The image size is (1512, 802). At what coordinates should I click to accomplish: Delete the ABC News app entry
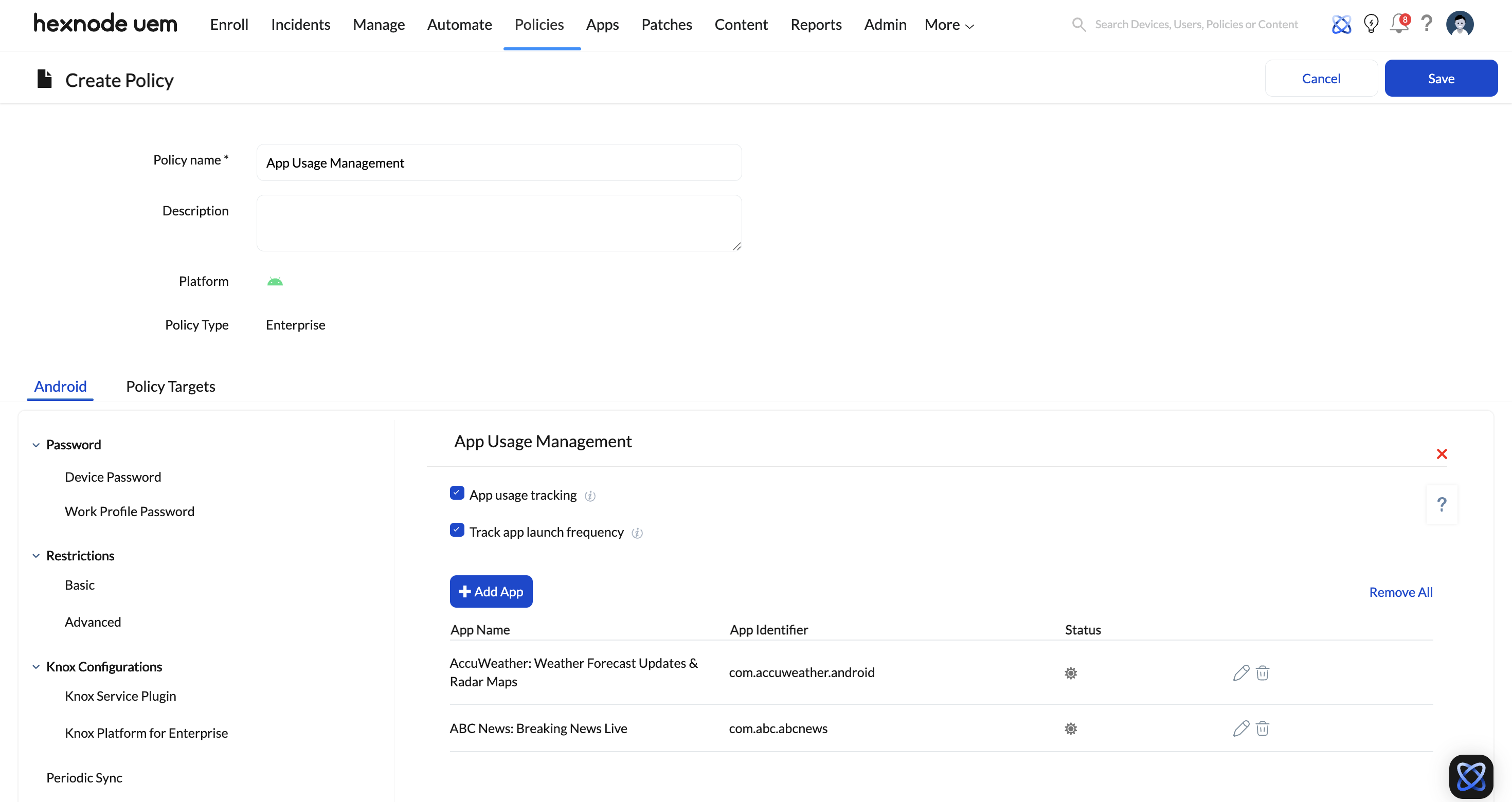pyautogui.click(x=1263, y=728)
